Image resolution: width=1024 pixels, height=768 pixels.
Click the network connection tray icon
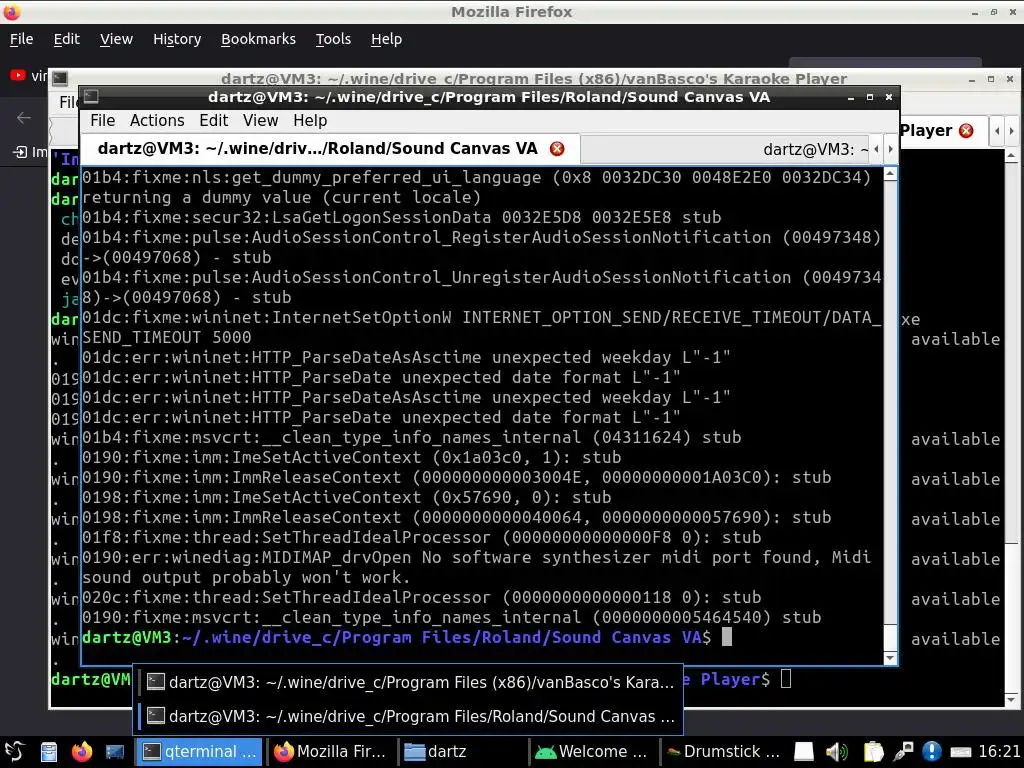pos(904,752)
